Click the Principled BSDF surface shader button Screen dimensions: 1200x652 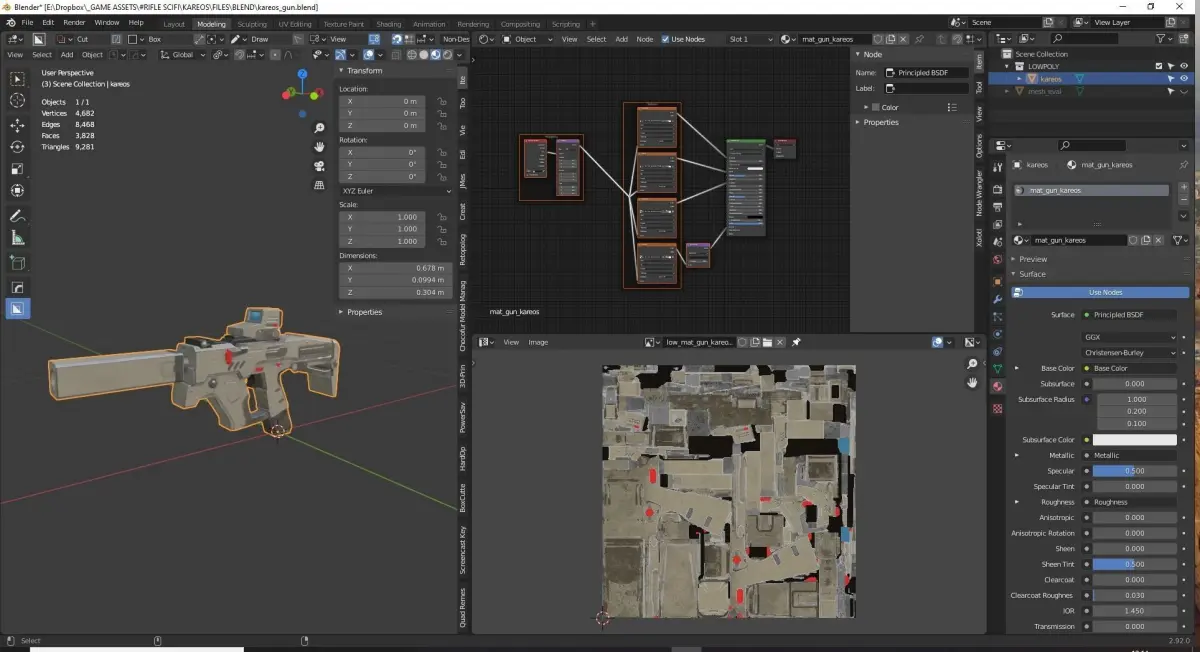[1128, 315]
